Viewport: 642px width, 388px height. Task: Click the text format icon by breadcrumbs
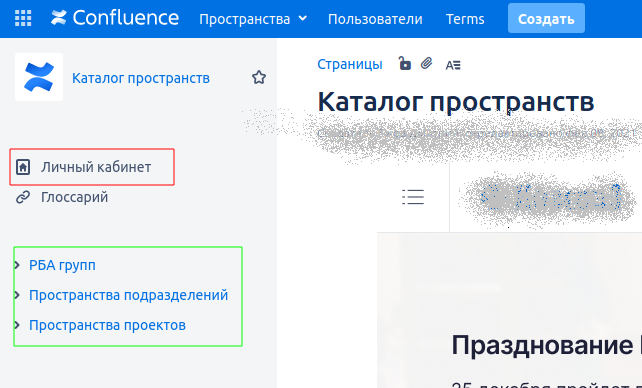[453, 65]
